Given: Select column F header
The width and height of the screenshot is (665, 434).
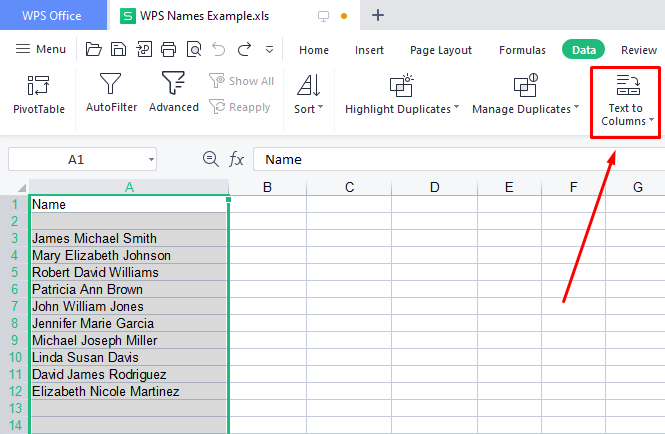Looking at the screenshot, I should [x=573, y=187].
